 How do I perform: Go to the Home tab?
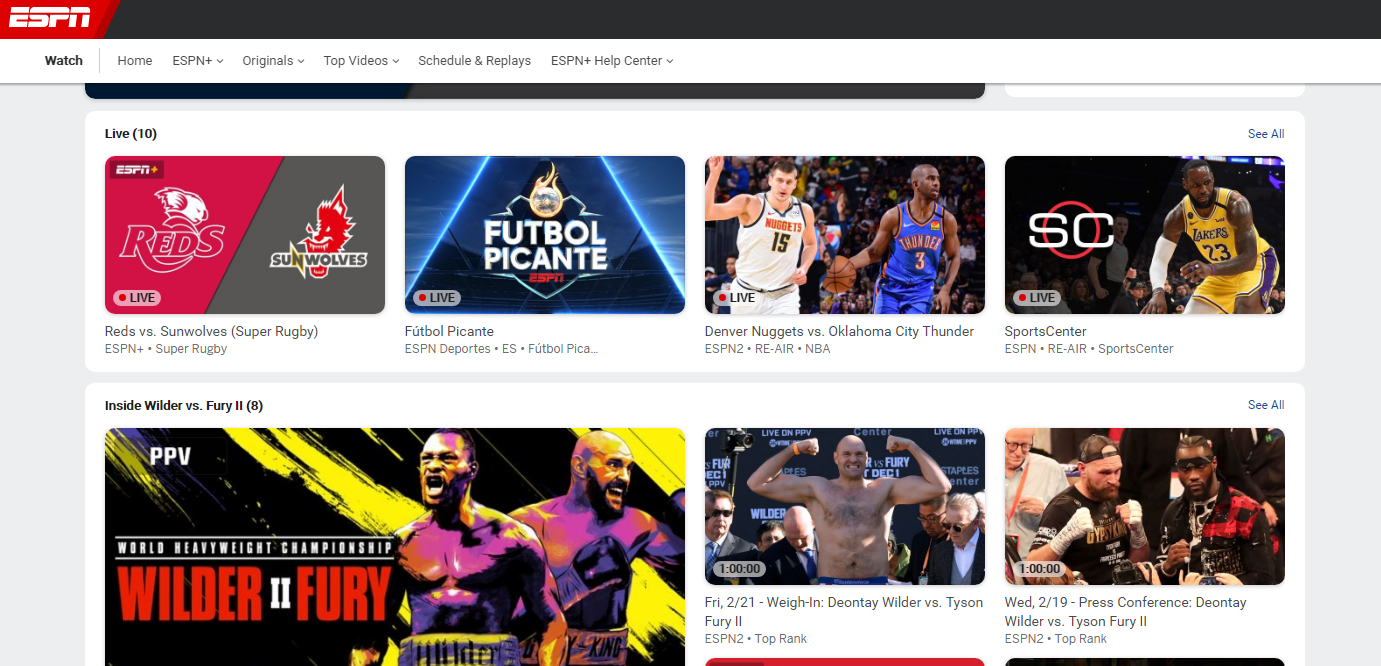[135, 61]
